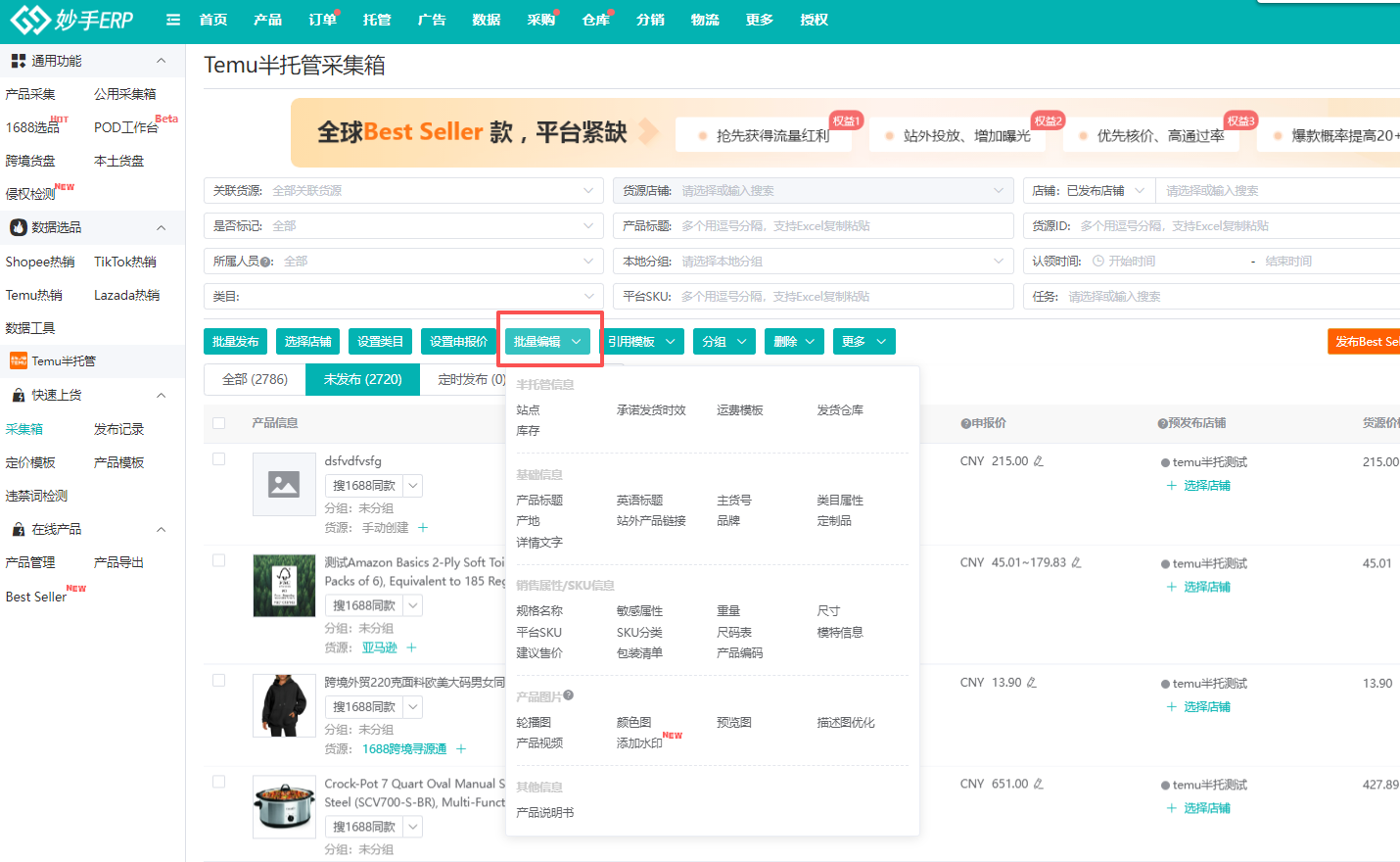Click the 妙手ERP logo

point(71,20)
